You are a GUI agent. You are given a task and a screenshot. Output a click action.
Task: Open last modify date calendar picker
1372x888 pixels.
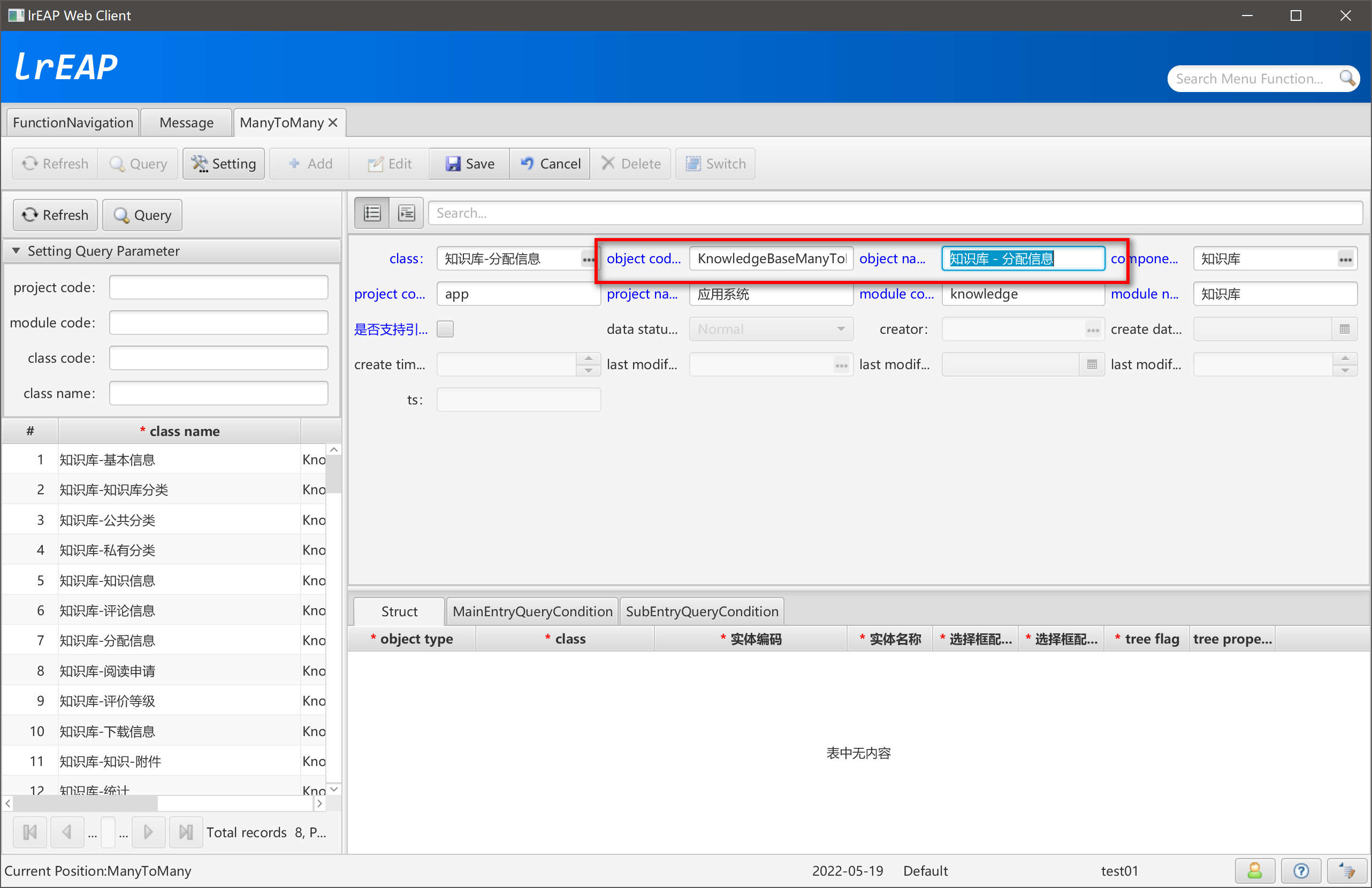[x=1091, y=365]
